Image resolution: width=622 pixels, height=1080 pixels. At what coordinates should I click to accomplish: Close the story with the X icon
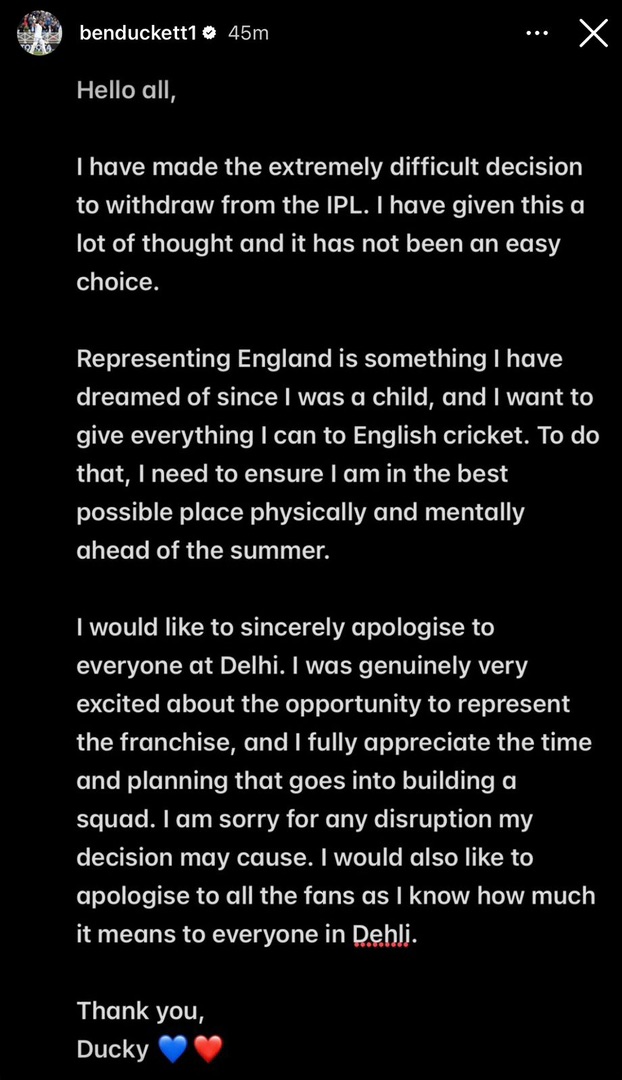[593, 33]
